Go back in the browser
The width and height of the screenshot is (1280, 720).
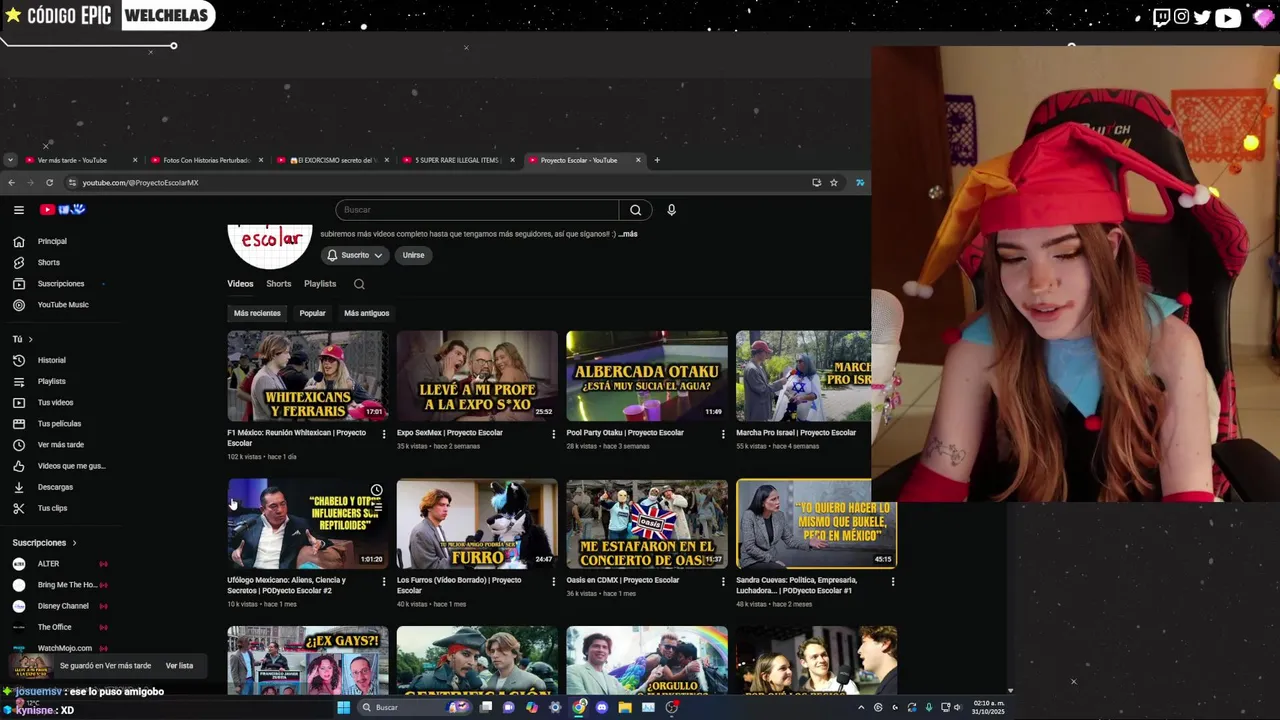tap(11, 182)
